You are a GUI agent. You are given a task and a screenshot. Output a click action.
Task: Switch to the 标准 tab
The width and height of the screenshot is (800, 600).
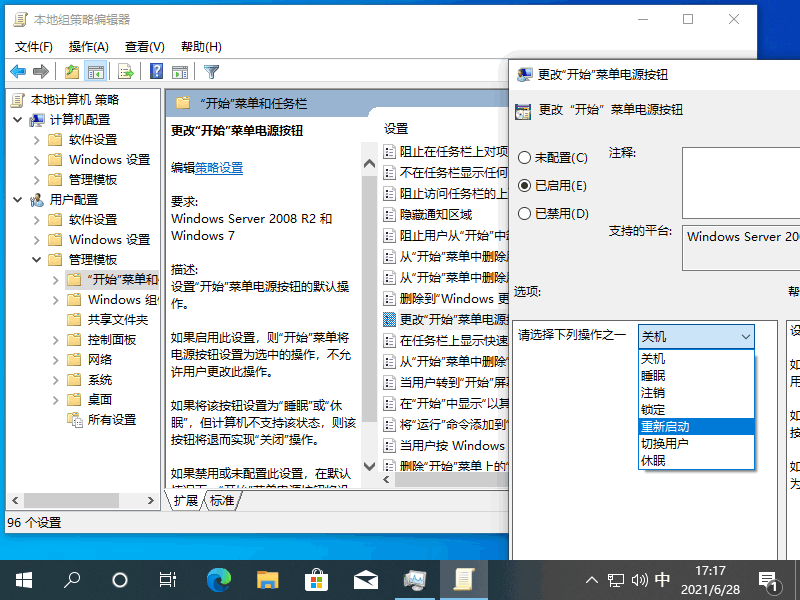pos(222,501)
